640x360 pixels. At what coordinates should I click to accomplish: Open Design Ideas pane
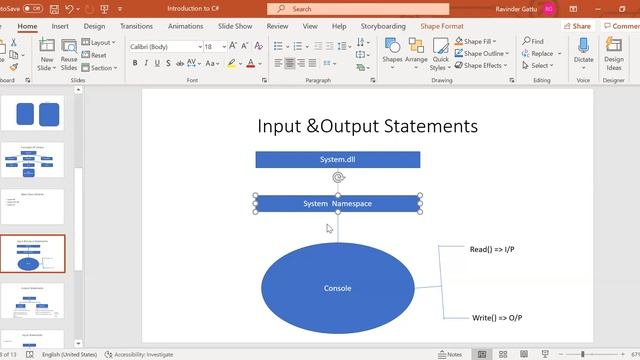click(613, 53)
